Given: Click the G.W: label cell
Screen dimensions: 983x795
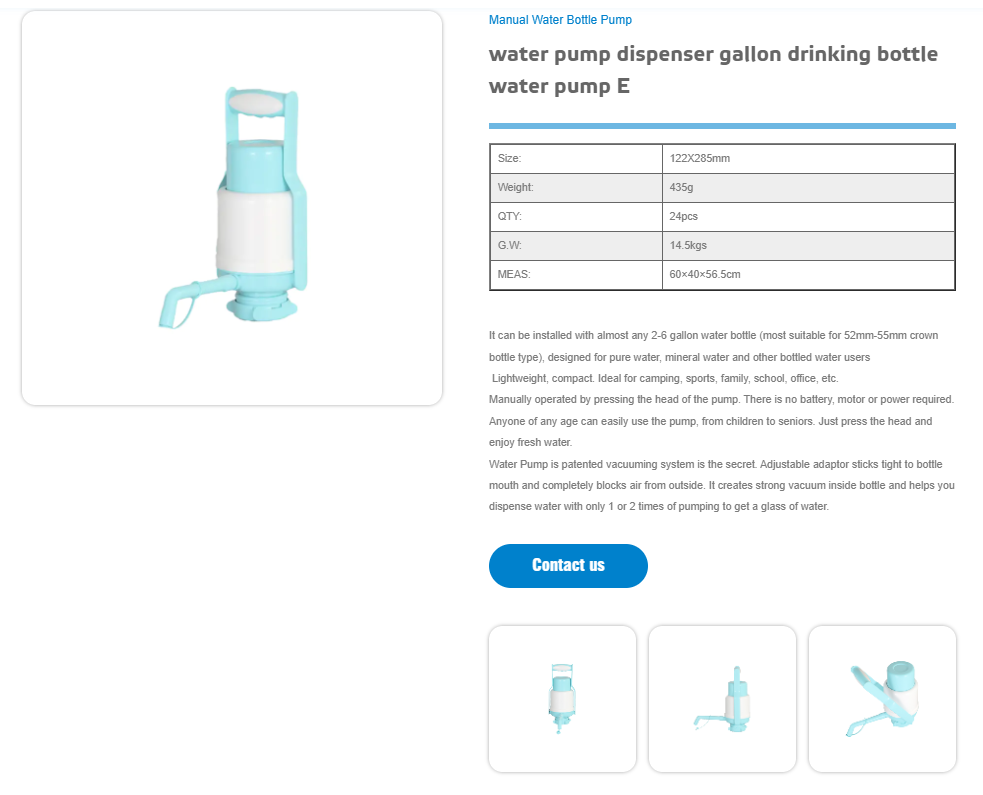Looking at the screenshot, I should (x=576, y=245).
